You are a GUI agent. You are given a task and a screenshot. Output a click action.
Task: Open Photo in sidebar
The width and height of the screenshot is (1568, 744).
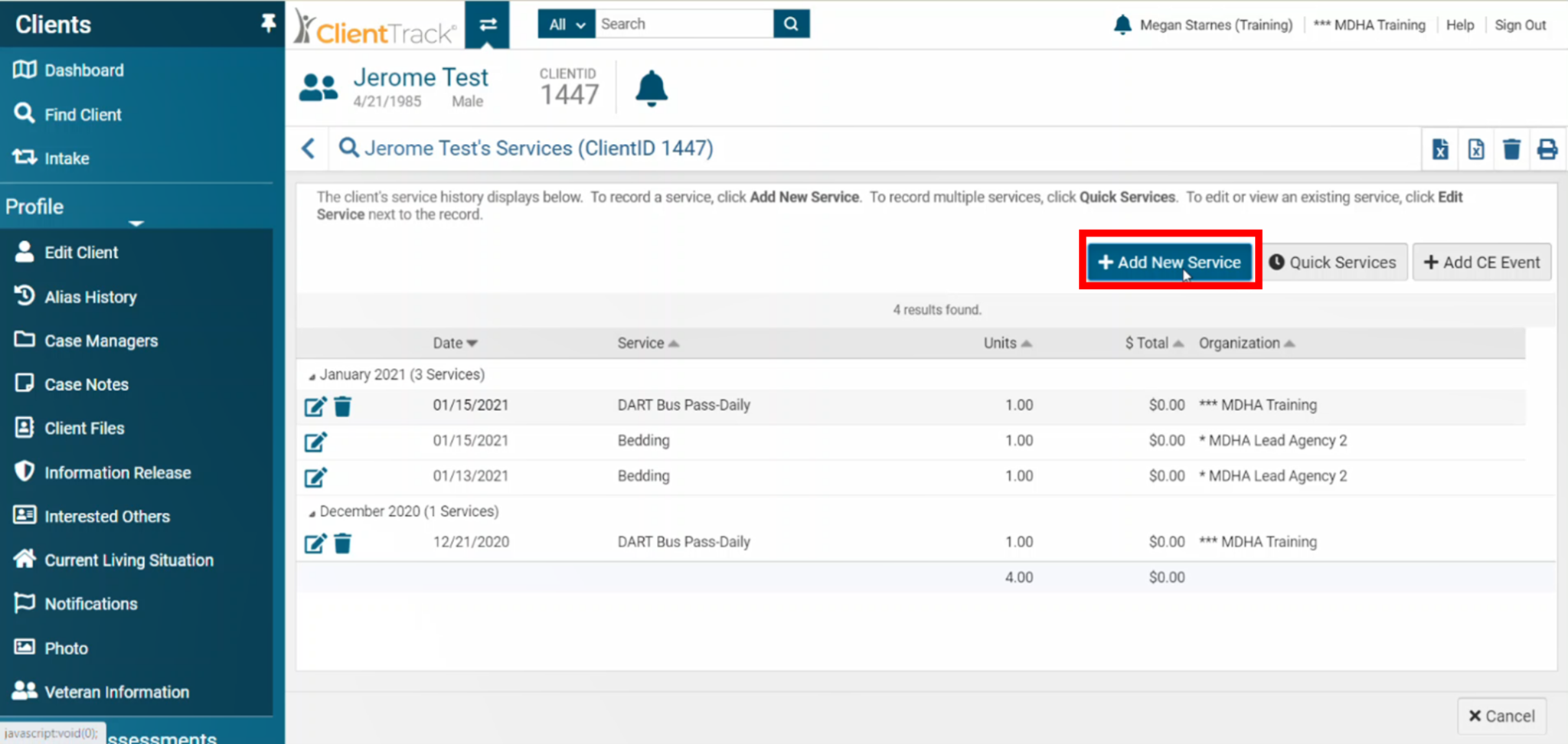(x=66, y=648)
